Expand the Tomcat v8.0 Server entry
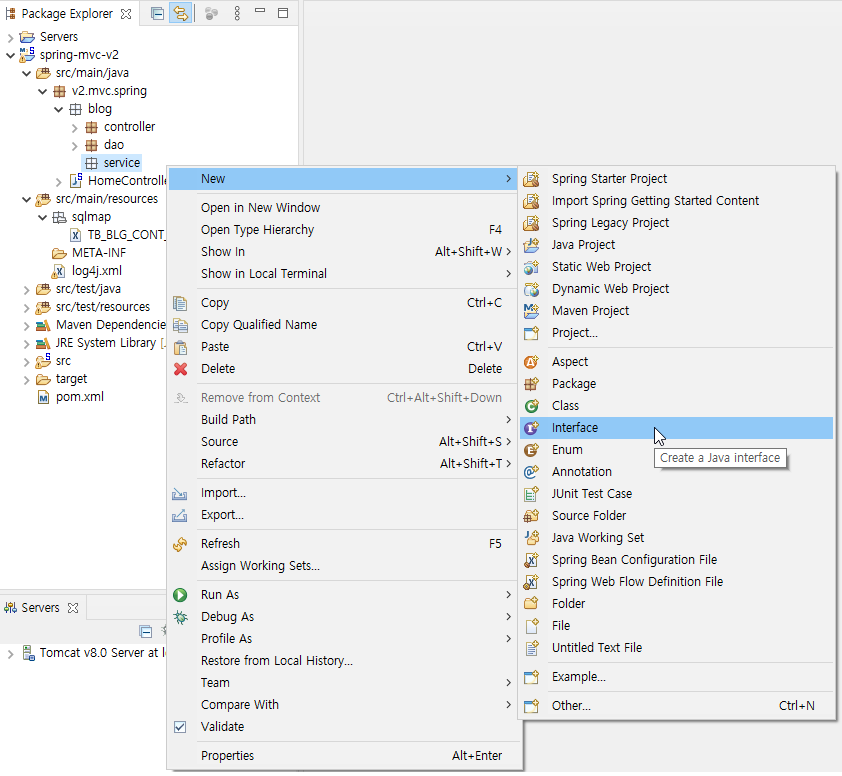This screenshot has height=776, width=842. tap(10, 654)
